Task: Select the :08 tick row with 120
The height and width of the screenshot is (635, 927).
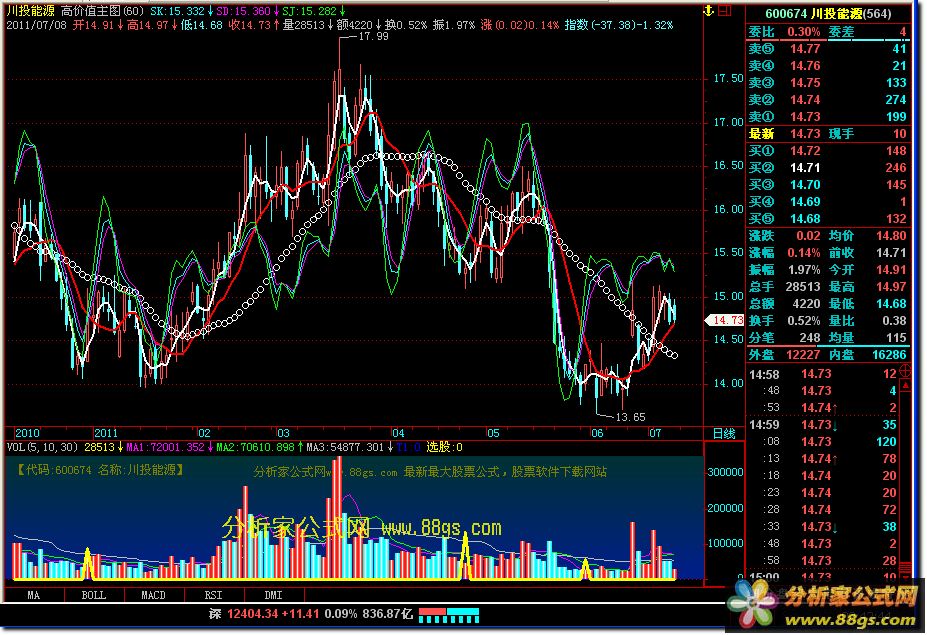Action: click(823, 442)
